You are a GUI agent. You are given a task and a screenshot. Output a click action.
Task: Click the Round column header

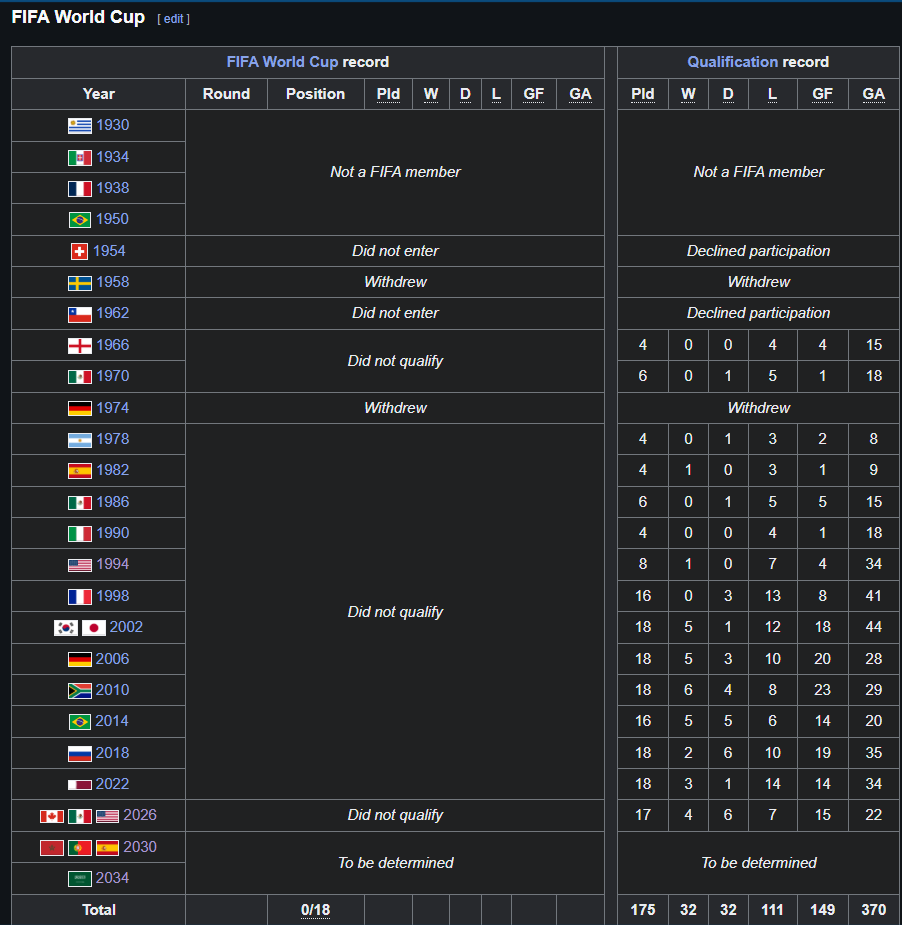(x=227, y=94)
